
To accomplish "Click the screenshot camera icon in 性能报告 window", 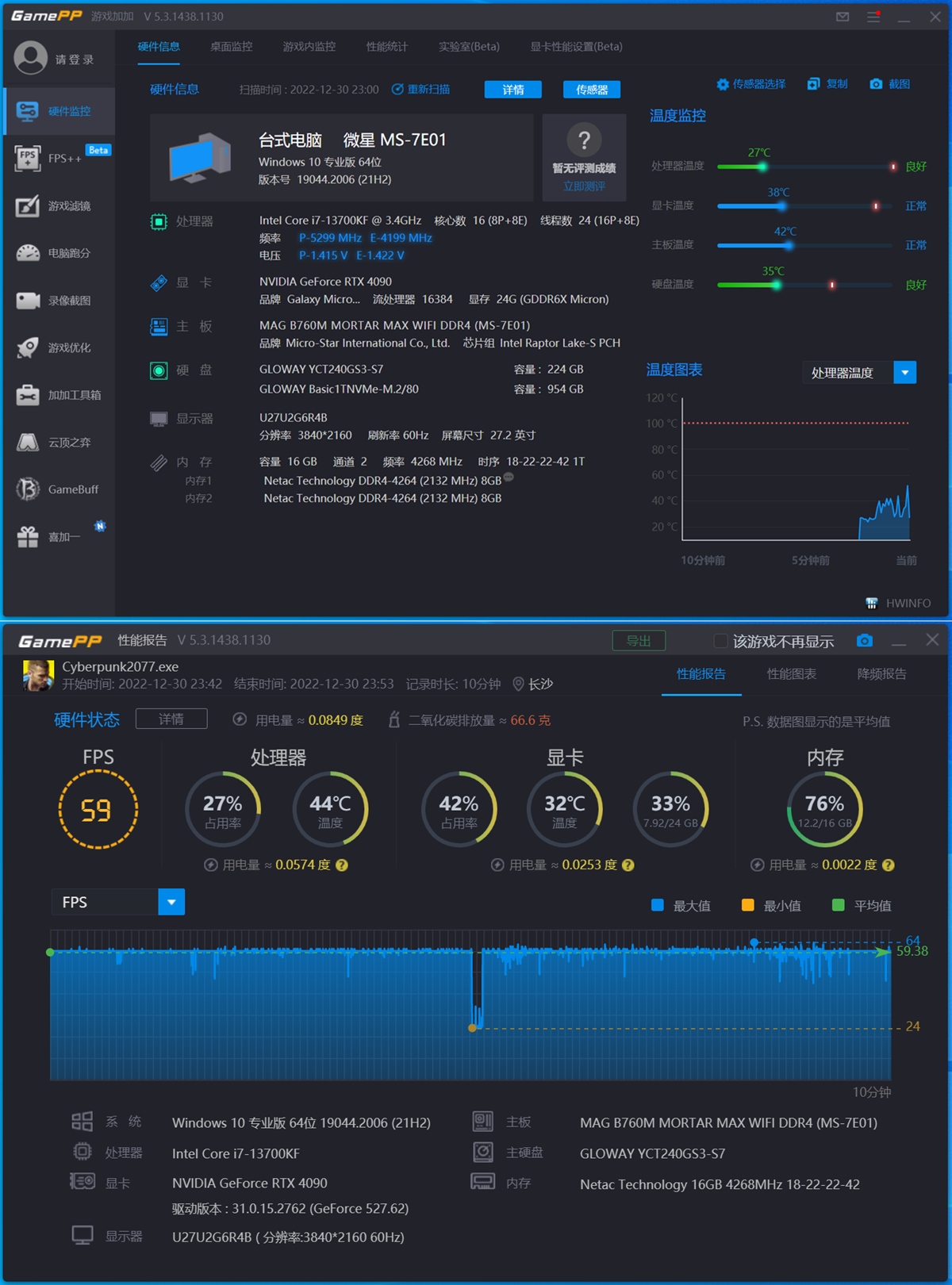I will coord(865,640).
